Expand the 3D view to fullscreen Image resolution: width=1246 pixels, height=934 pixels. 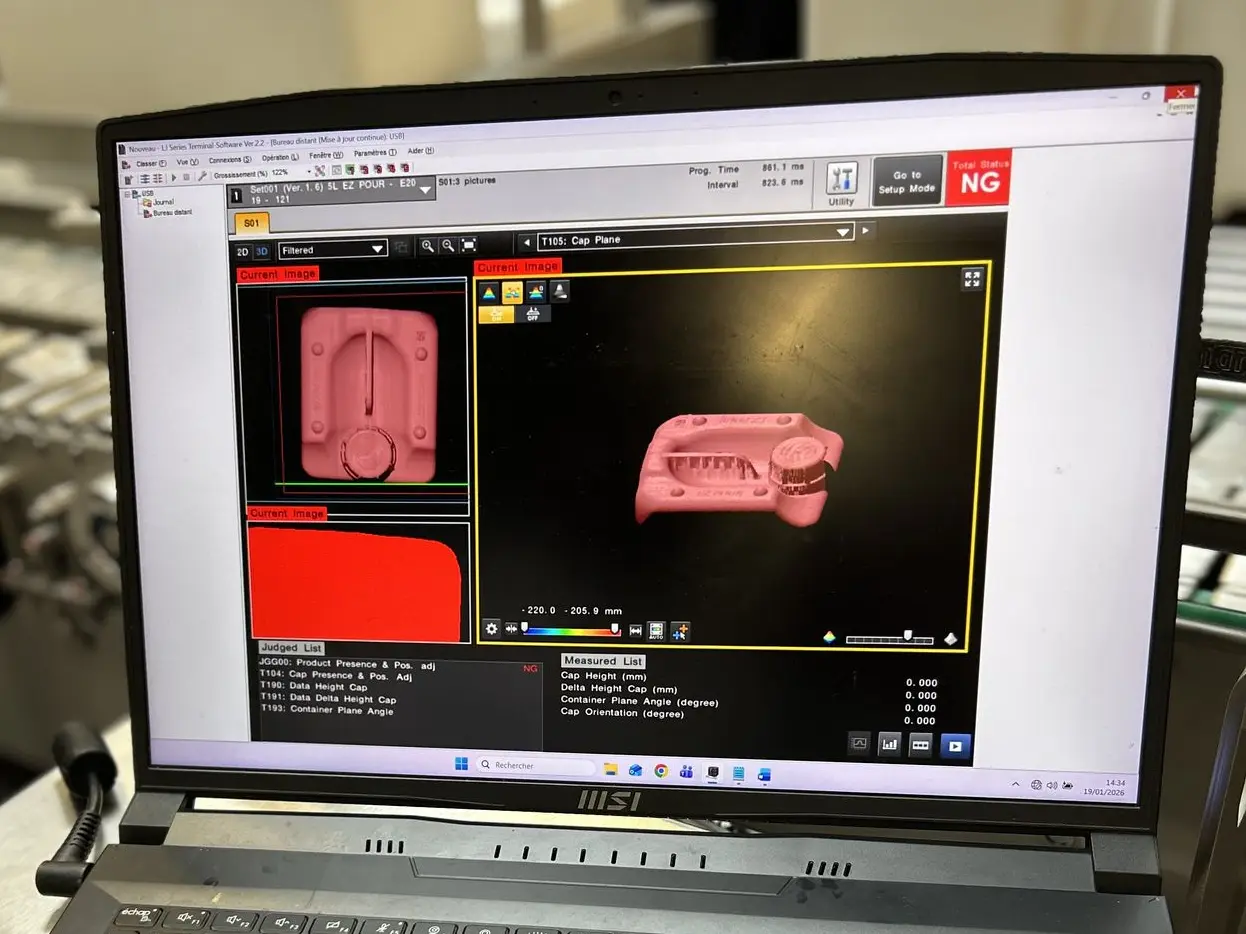972,280
